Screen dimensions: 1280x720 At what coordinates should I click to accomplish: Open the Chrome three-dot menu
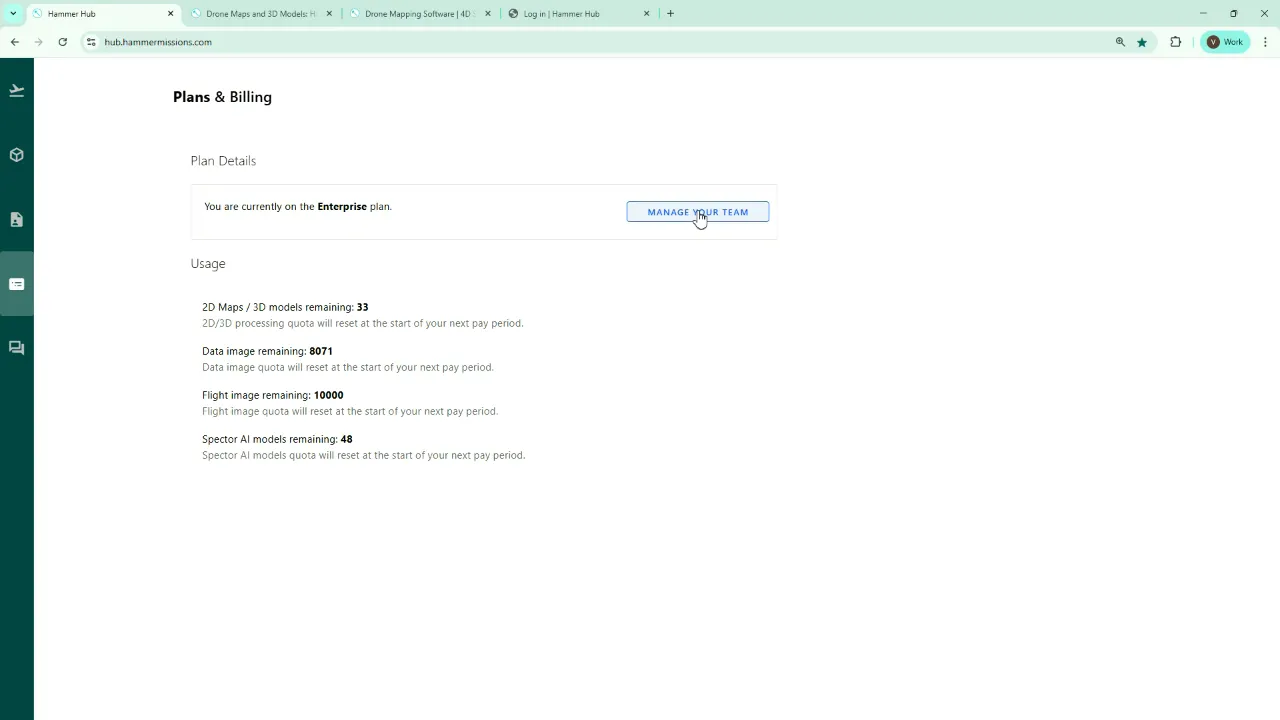1266,42
